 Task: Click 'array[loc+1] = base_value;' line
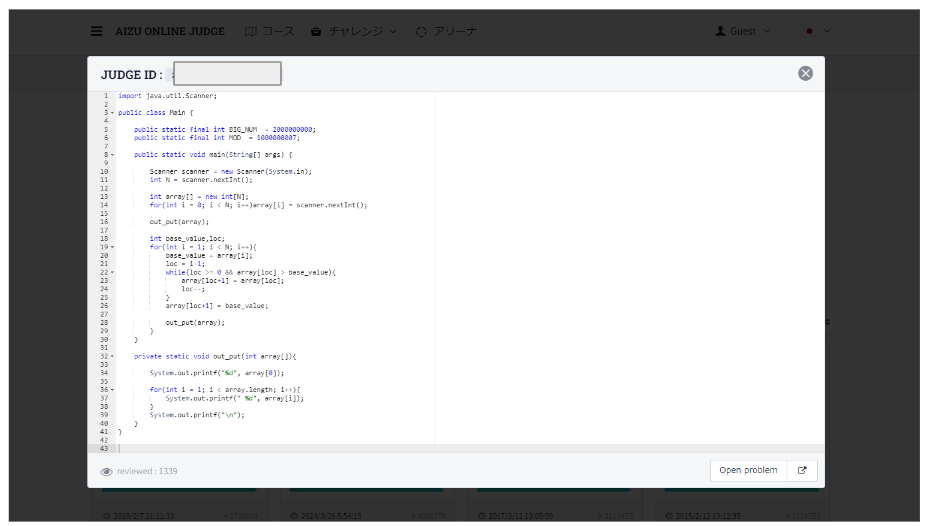click(x=217, y=306)
